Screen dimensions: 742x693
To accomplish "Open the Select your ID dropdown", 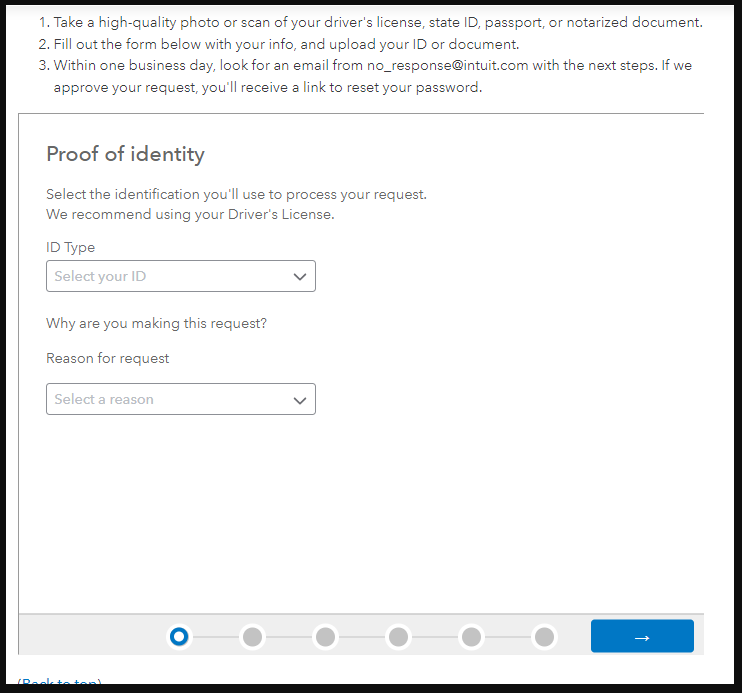I will click(x=170, y=276).
